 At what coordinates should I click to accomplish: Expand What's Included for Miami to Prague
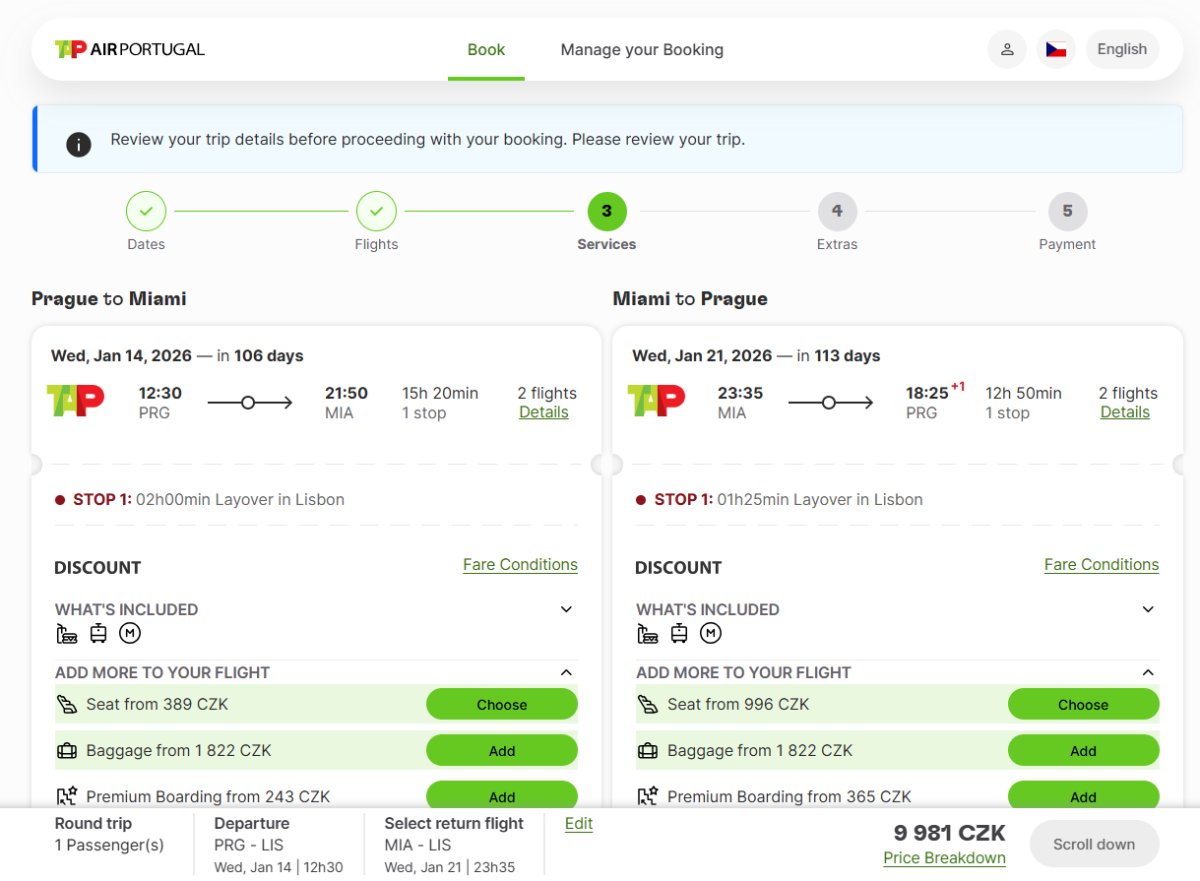pyautogui.click(x=1148, y=610)
